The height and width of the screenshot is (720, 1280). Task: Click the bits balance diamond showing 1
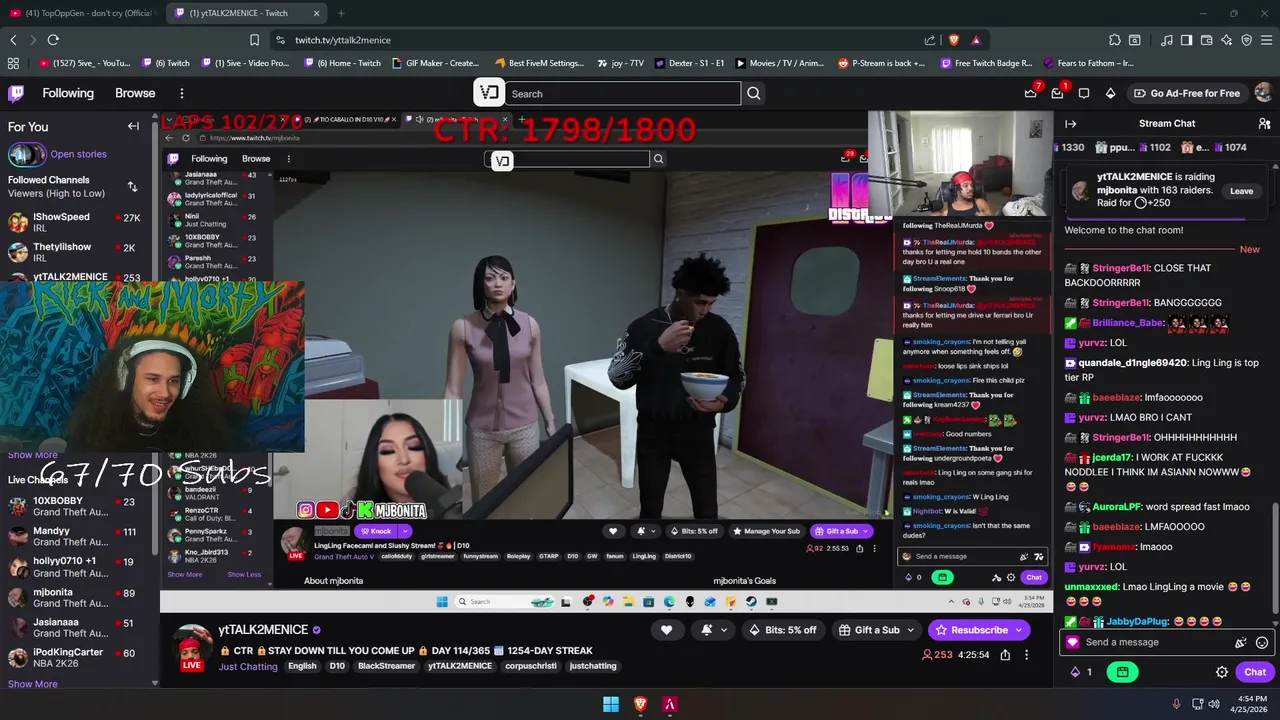coord(1081,672)
